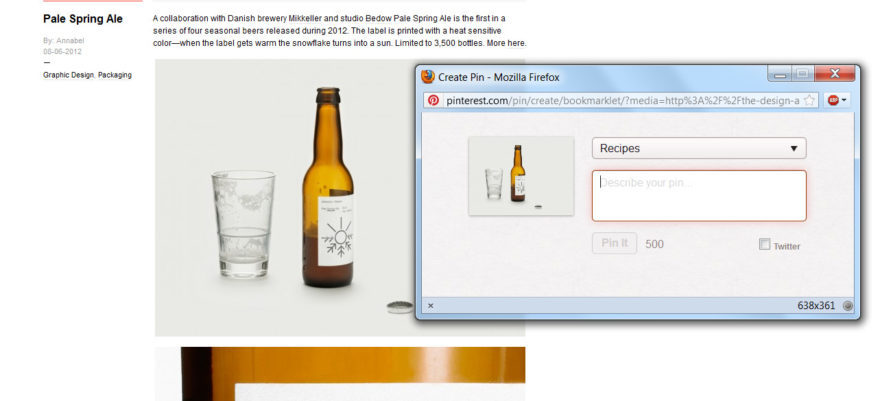
Task: Click the Pinterest favicon in address bar
Action: (433, 101)
